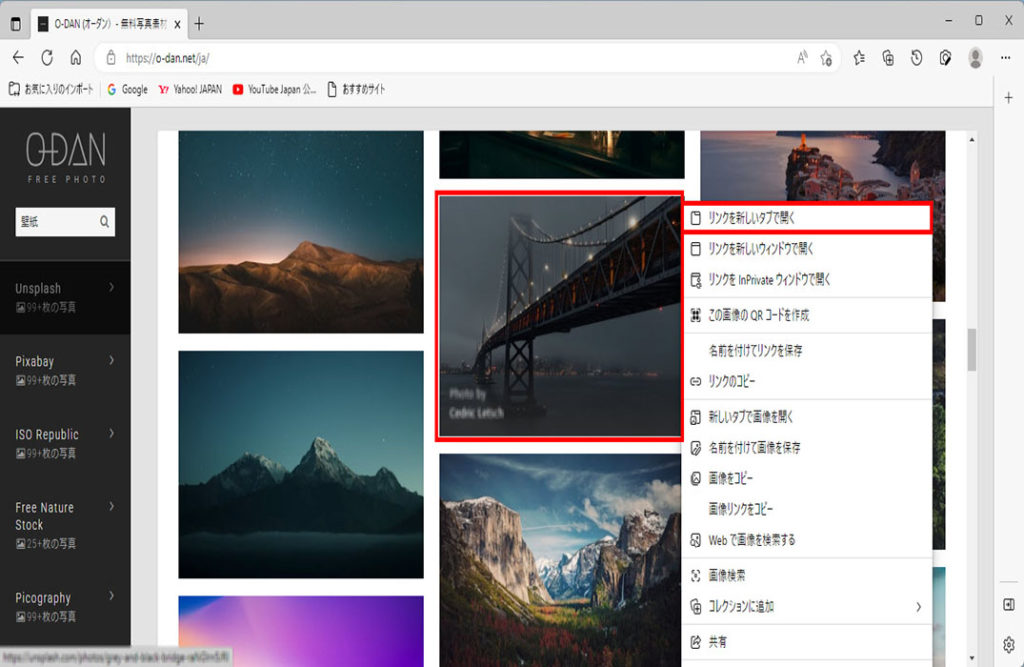Open the Read Aloud icon in address bar
This screenshot has width=1024, height=667.
[x=802, y=58]
